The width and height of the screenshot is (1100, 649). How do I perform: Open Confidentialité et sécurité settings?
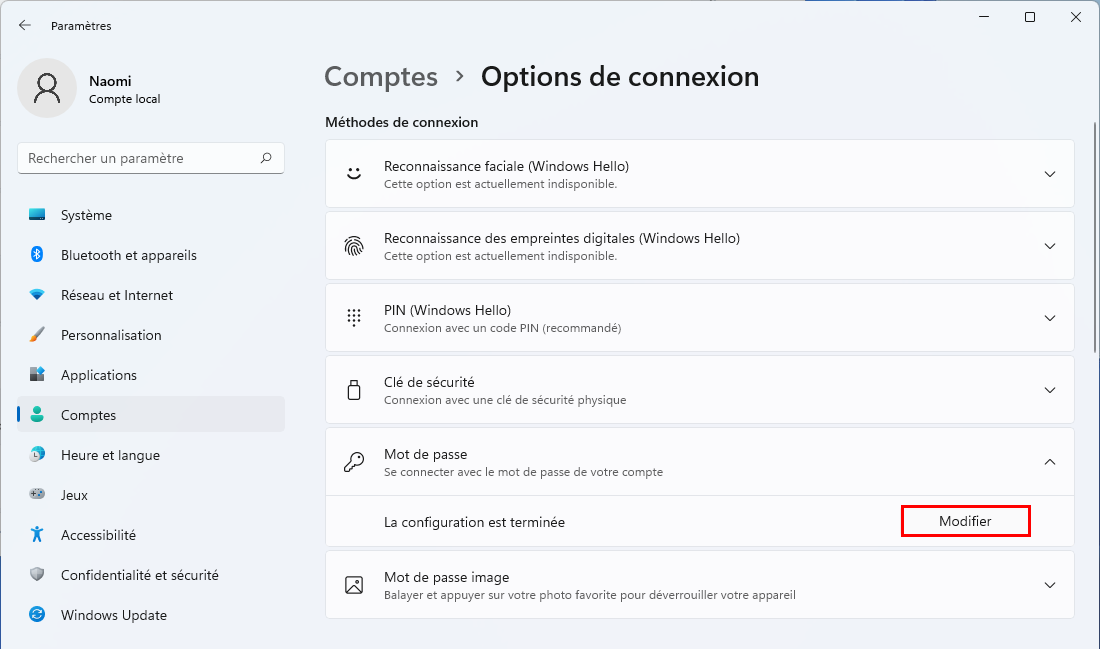pyautogui.click(x=151, y=575)
